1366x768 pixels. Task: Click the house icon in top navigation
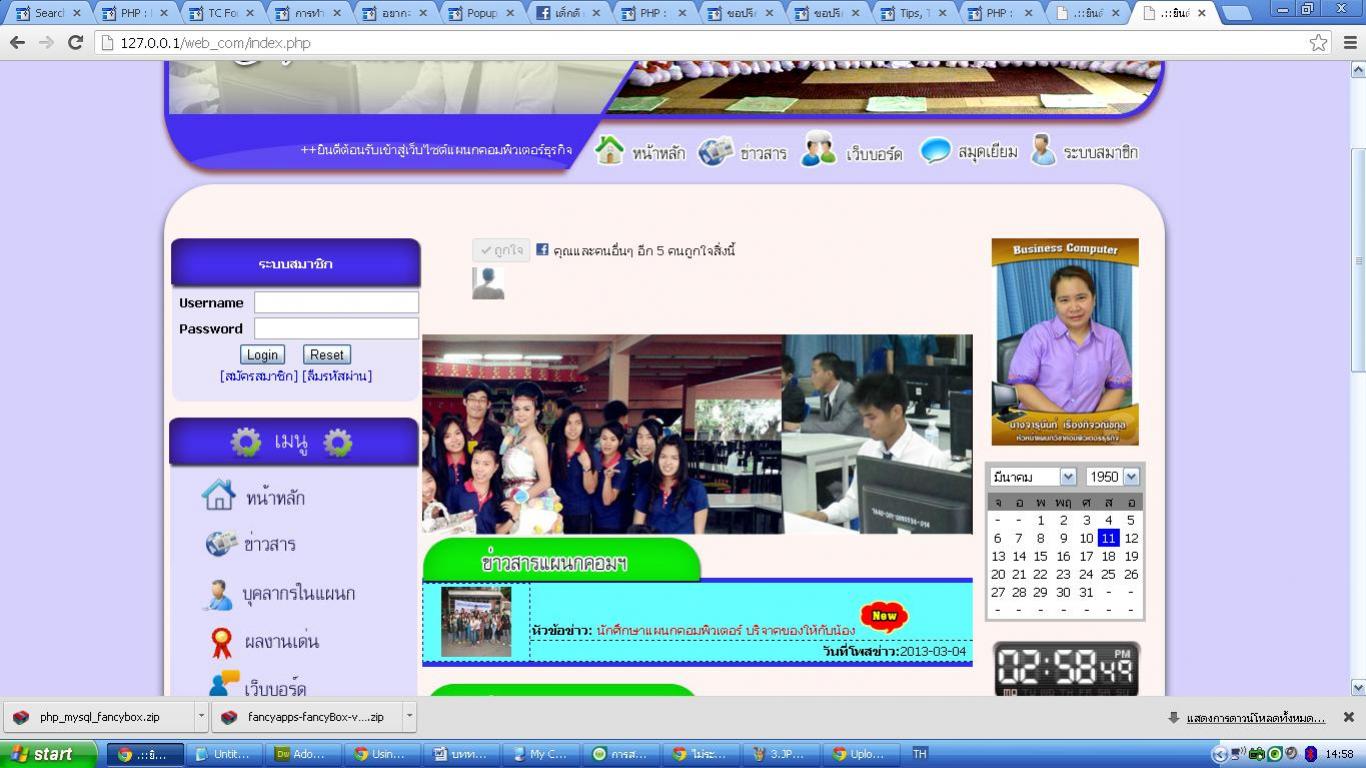click(609, 150)
